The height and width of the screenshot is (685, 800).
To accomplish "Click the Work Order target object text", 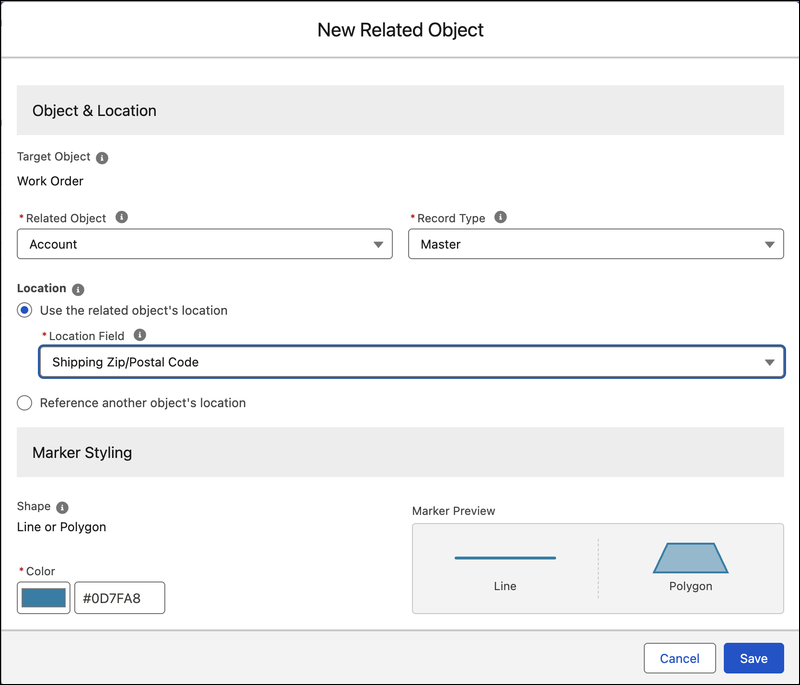I will tap(50, 181).
